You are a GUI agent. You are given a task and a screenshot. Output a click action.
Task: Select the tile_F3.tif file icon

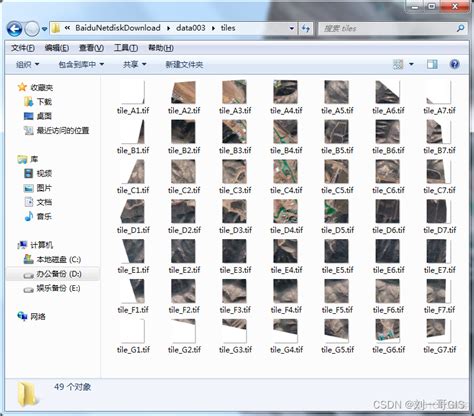coord(235,291)
